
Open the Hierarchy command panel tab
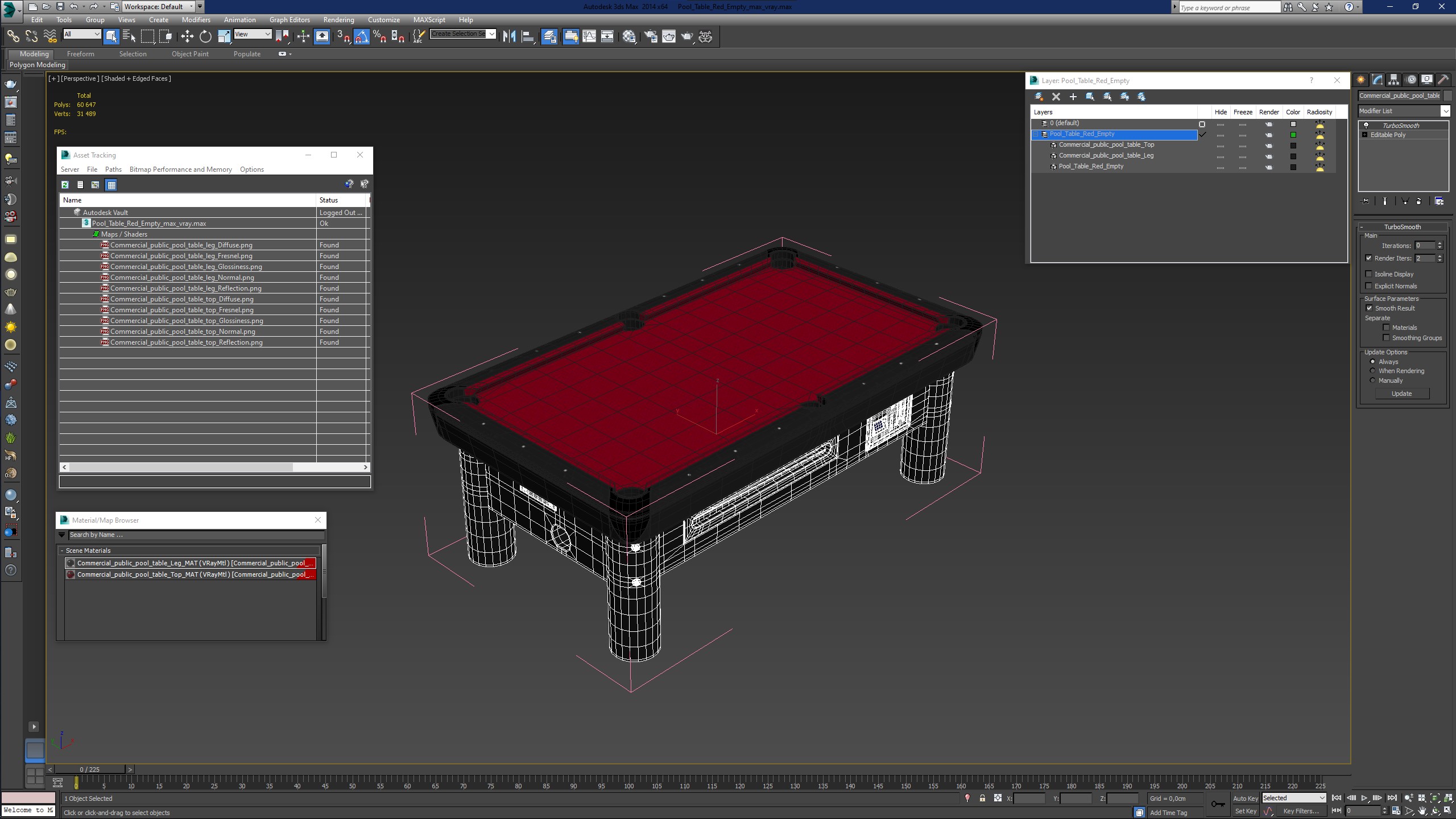pyautogui.click(x=1393, y=80)
